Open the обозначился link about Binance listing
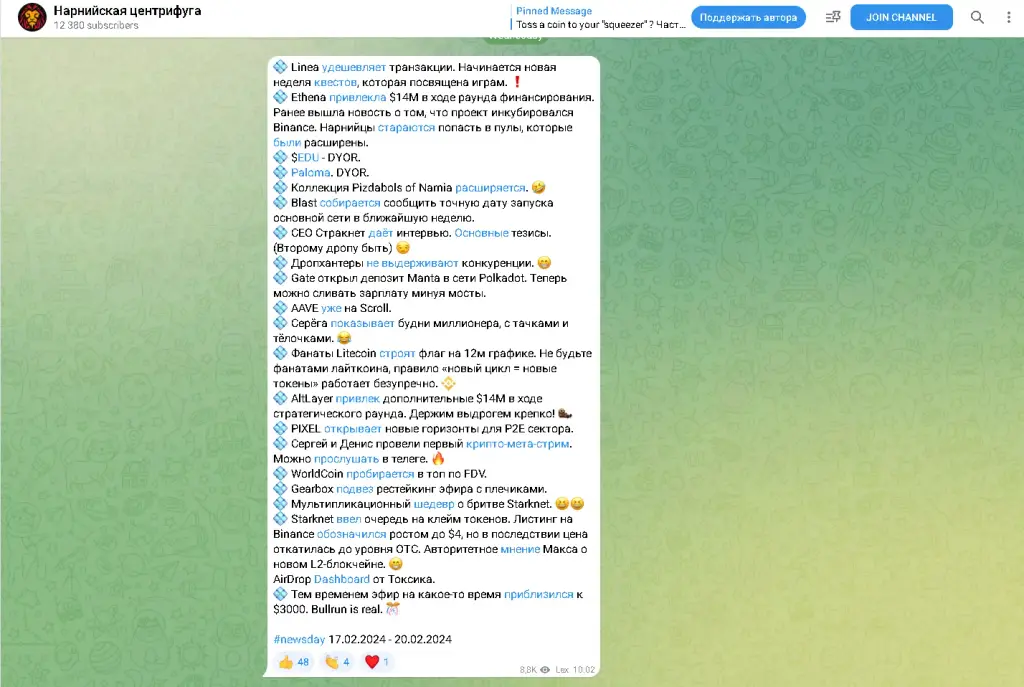Screen dimensions: 1024x687 coord(351,534)
